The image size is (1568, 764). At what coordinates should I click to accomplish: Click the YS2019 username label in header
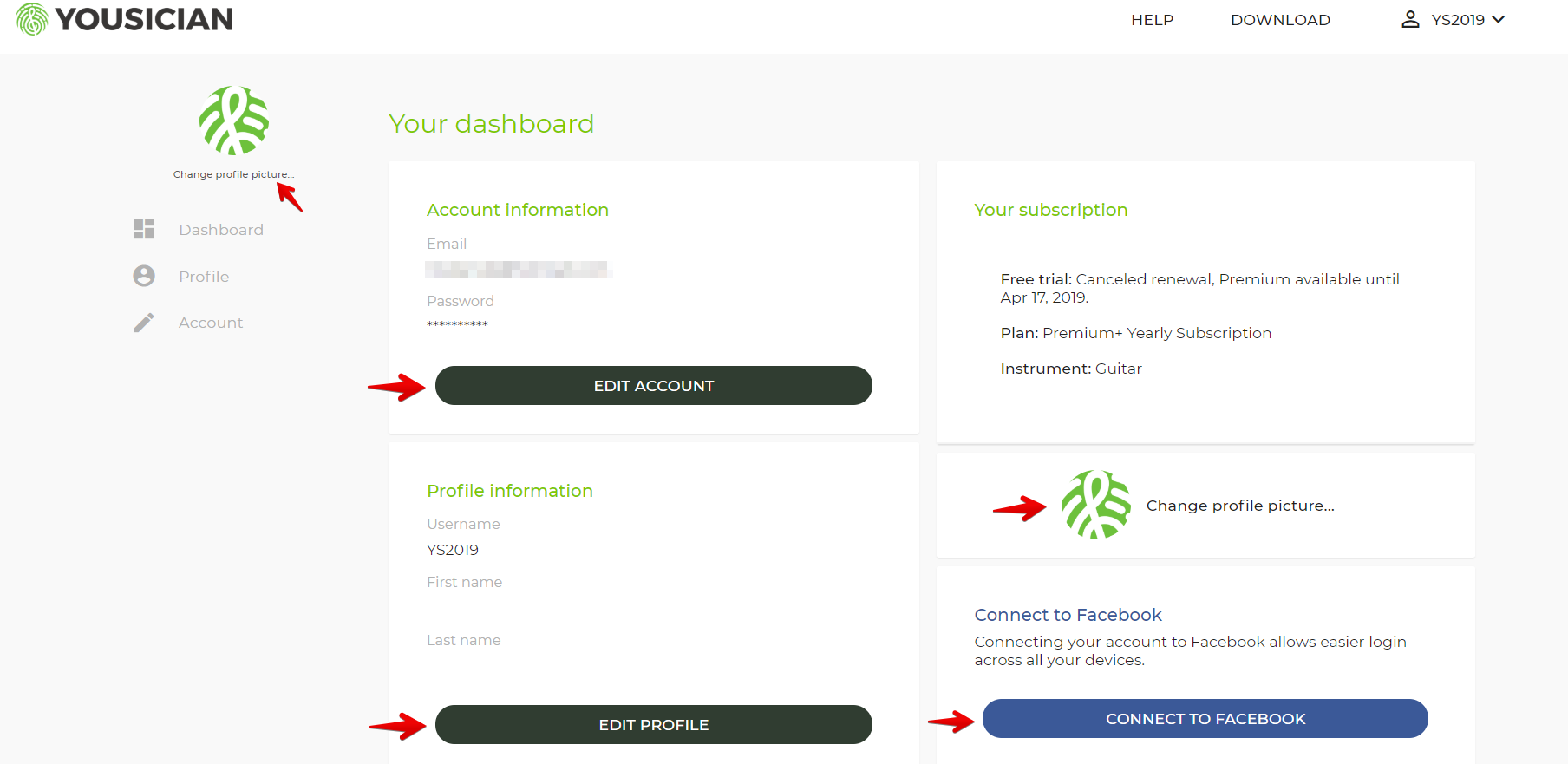(x=1458, y=20)
